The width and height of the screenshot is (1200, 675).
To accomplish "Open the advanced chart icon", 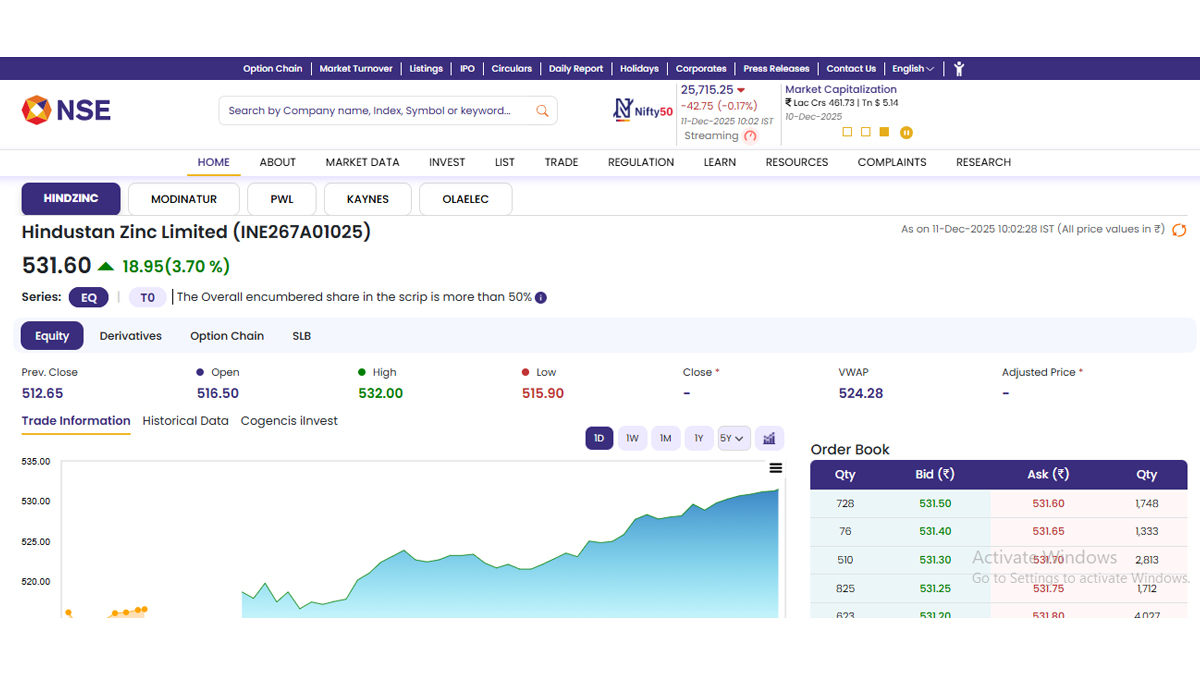I will coord(769,438).
